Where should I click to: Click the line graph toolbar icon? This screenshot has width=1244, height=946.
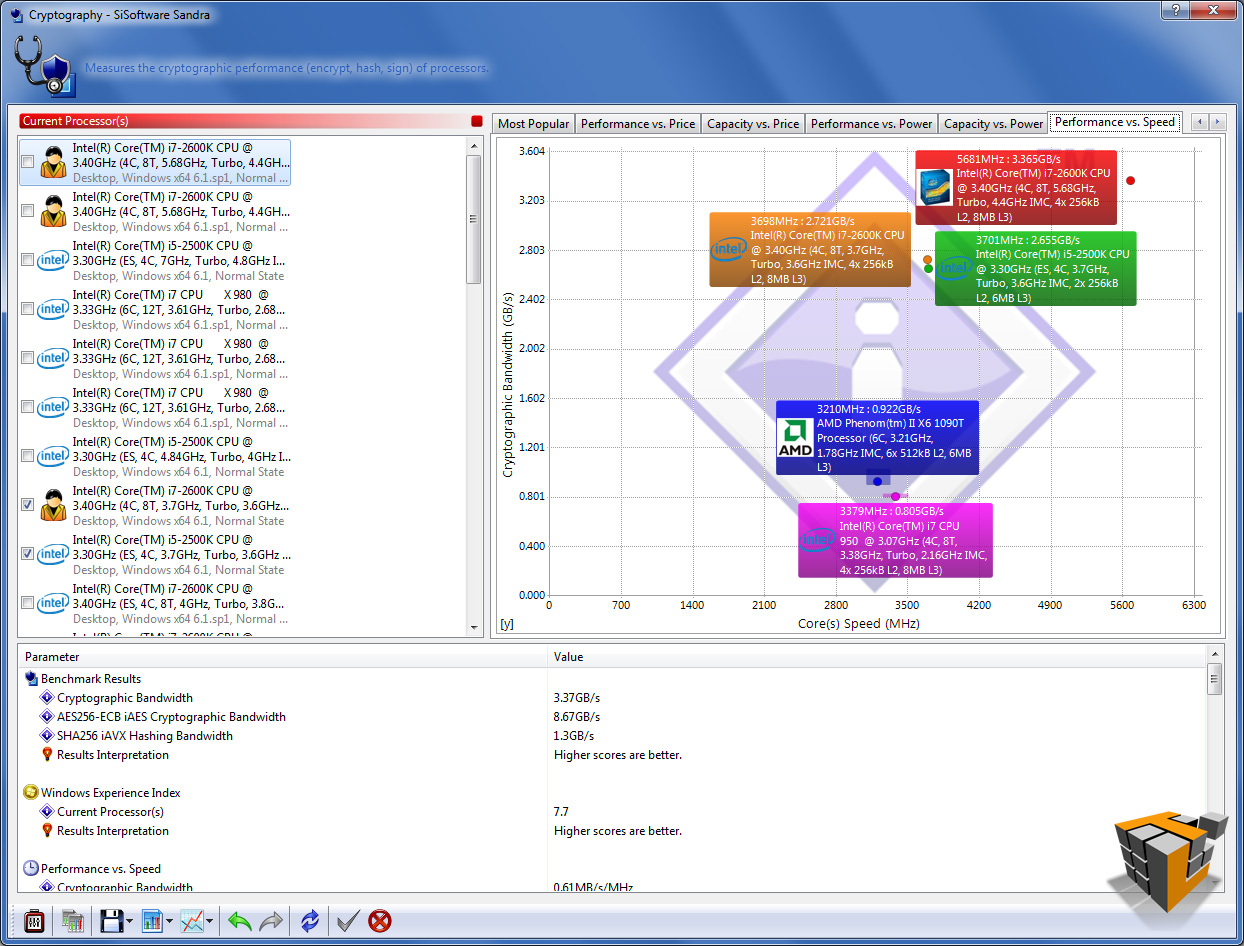(192, 920)
